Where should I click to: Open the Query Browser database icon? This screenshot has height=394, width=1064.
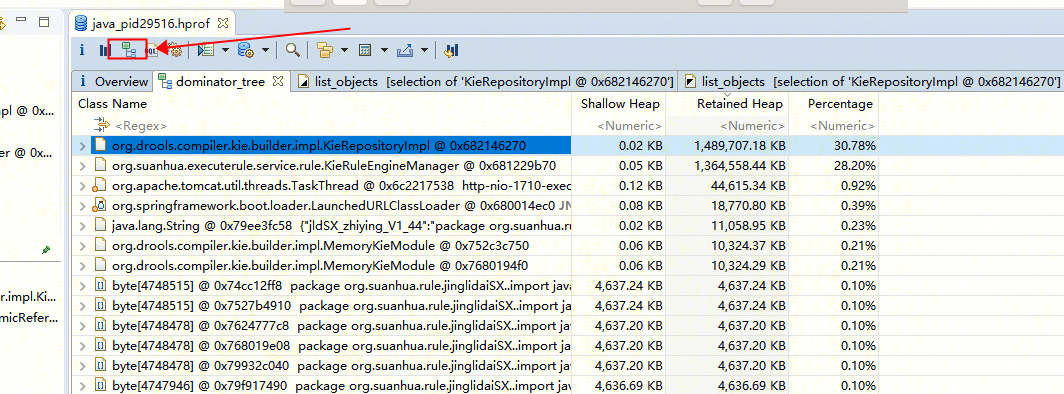tap(246, 50)
